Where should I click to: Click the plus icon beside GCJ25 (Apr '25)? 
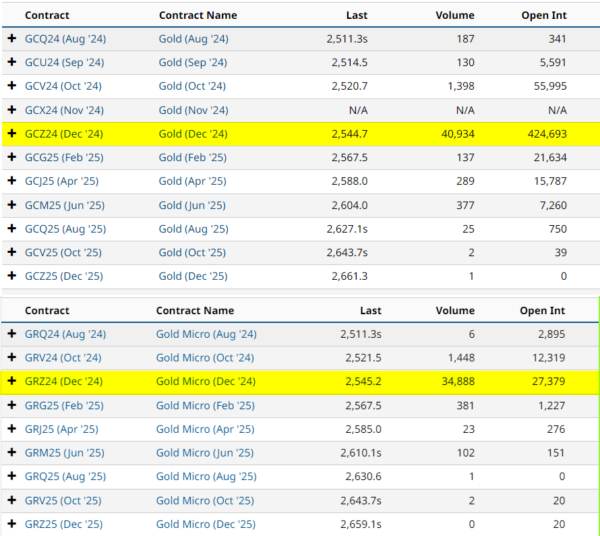[x=12, y=181]
